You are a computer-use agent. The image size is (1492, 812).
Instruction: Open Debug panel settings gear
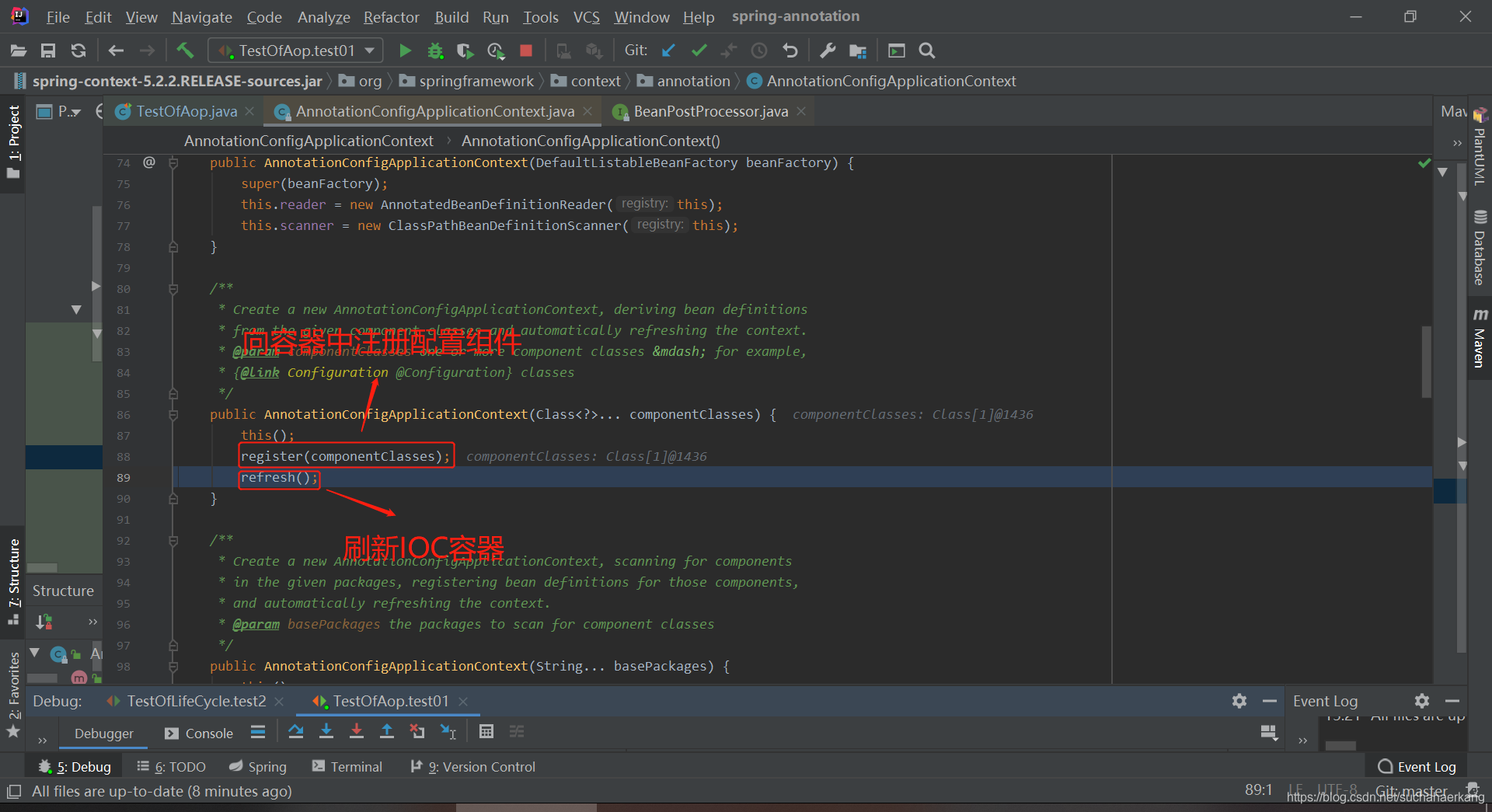[1239, 701]
